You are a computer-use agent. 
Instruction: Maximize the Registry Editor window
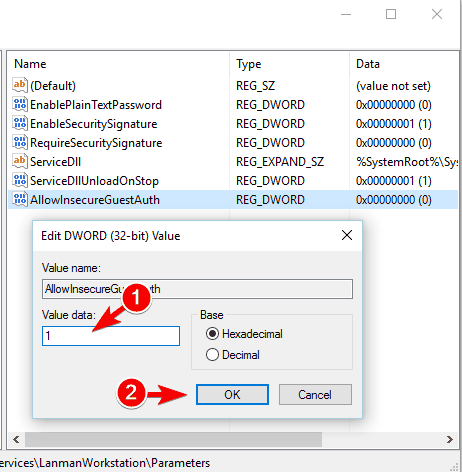click(391, 14)
